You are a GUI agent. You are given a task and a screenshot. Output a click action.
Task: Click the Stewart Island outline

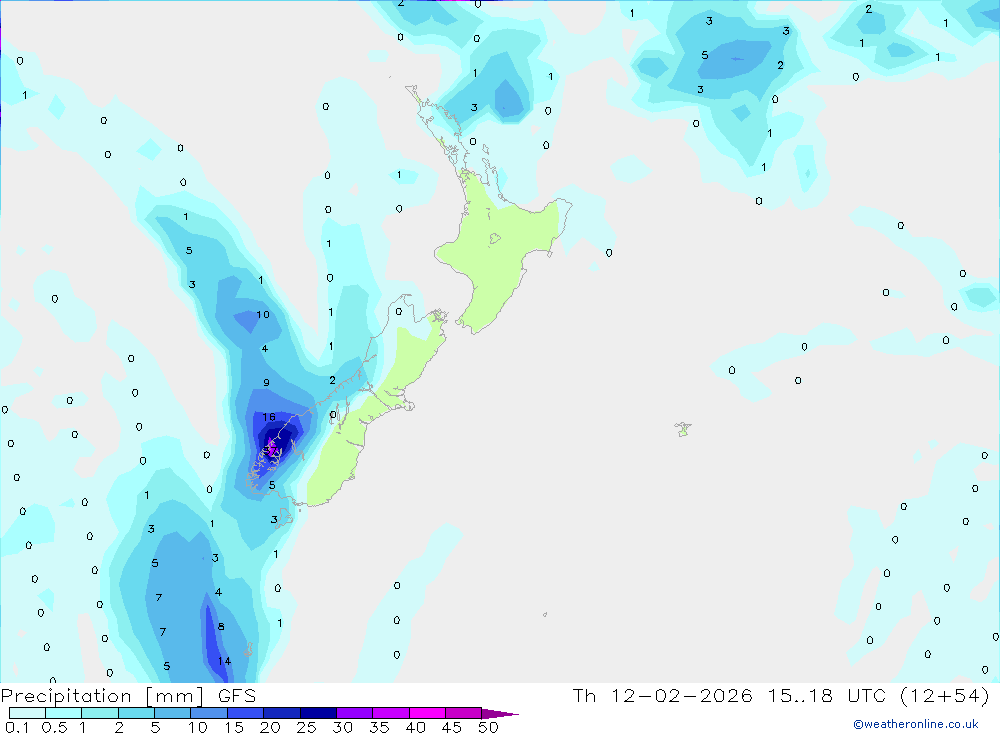pyautogui.click(x=284, y=517)
